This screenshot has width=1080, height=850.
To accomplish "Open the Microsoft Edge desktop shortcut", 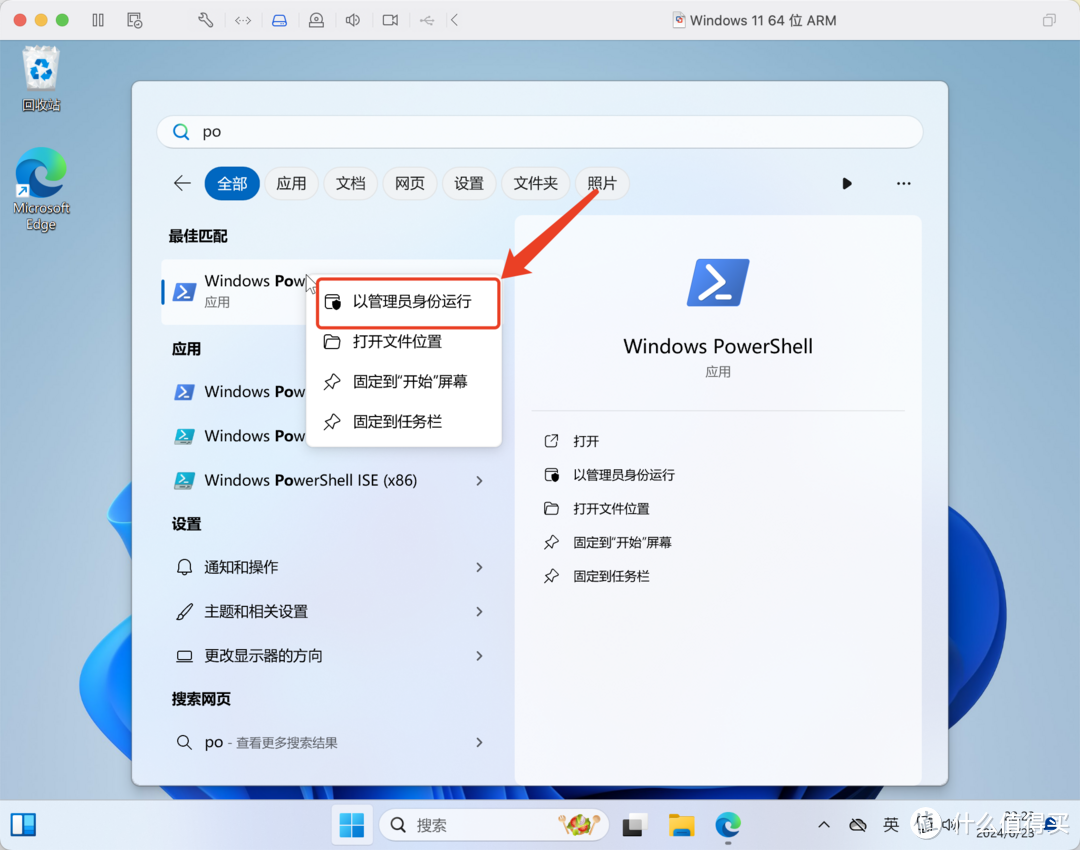I will pos(41,189).
